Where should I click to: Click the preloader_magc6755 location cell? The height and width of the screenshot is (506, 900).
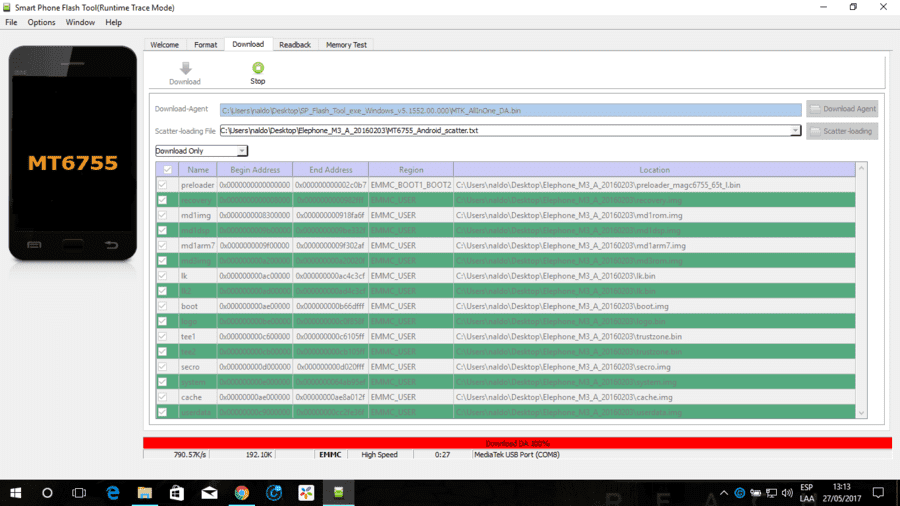click(x=654, y=185)
